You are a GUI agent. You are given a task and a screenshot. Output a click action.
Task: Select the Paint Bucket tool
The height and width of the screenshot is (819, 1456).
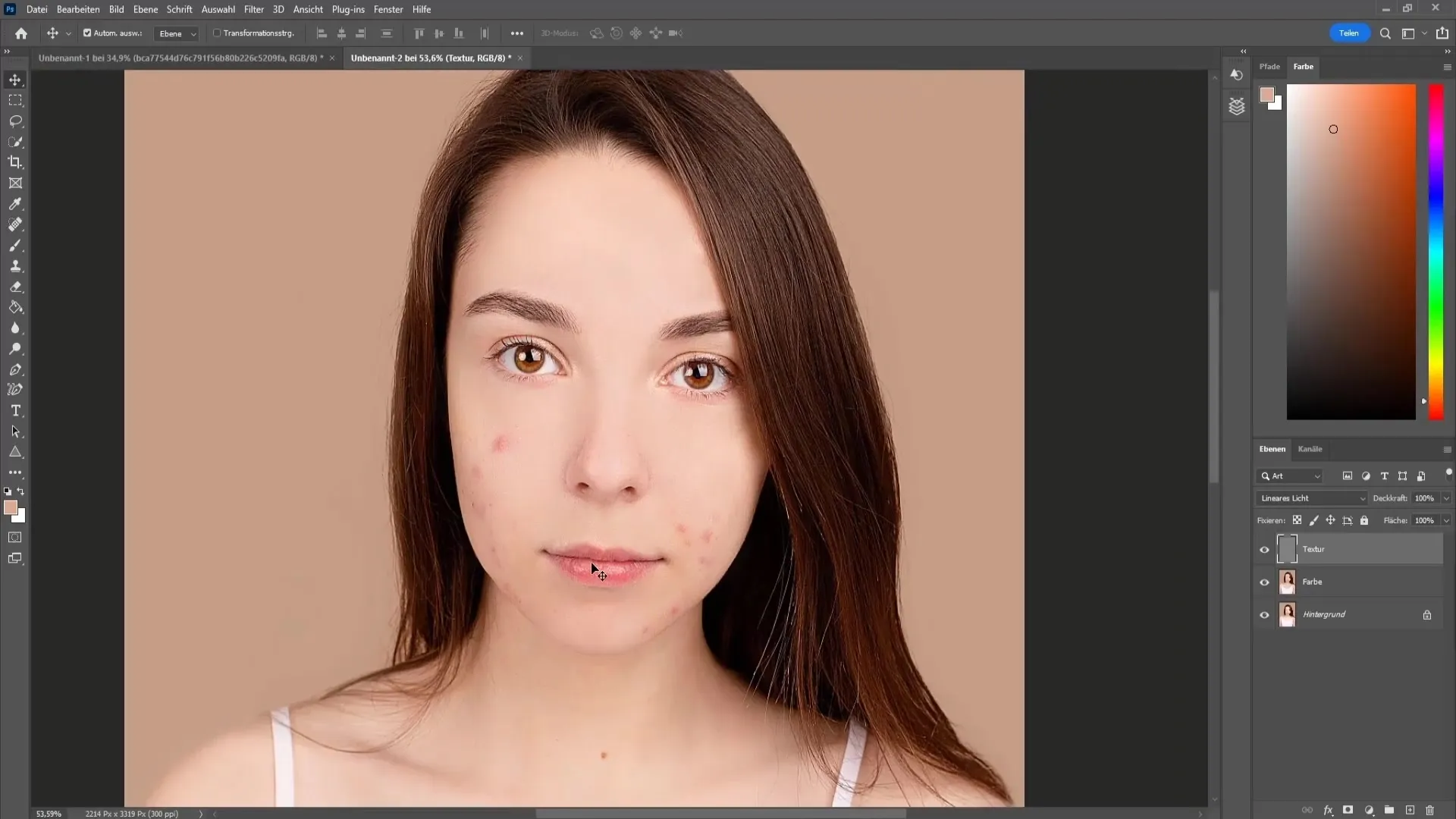coord(15,307)
